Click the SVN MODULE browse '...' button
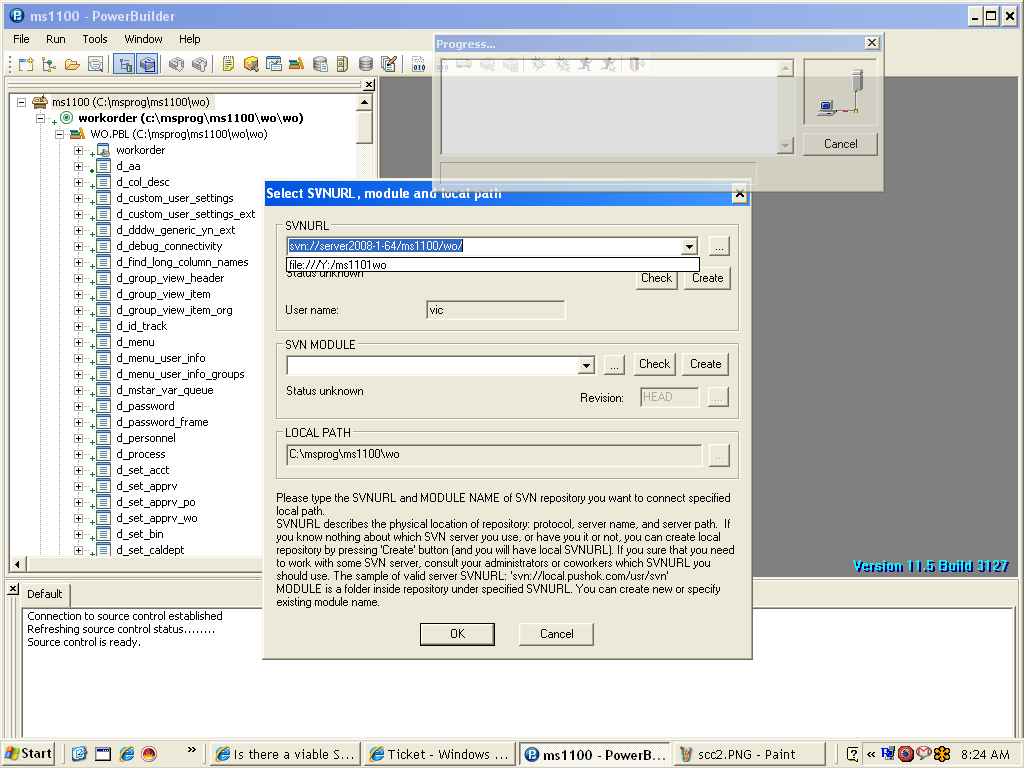This screenshot has height=768, width=1024. click(614, 364)
